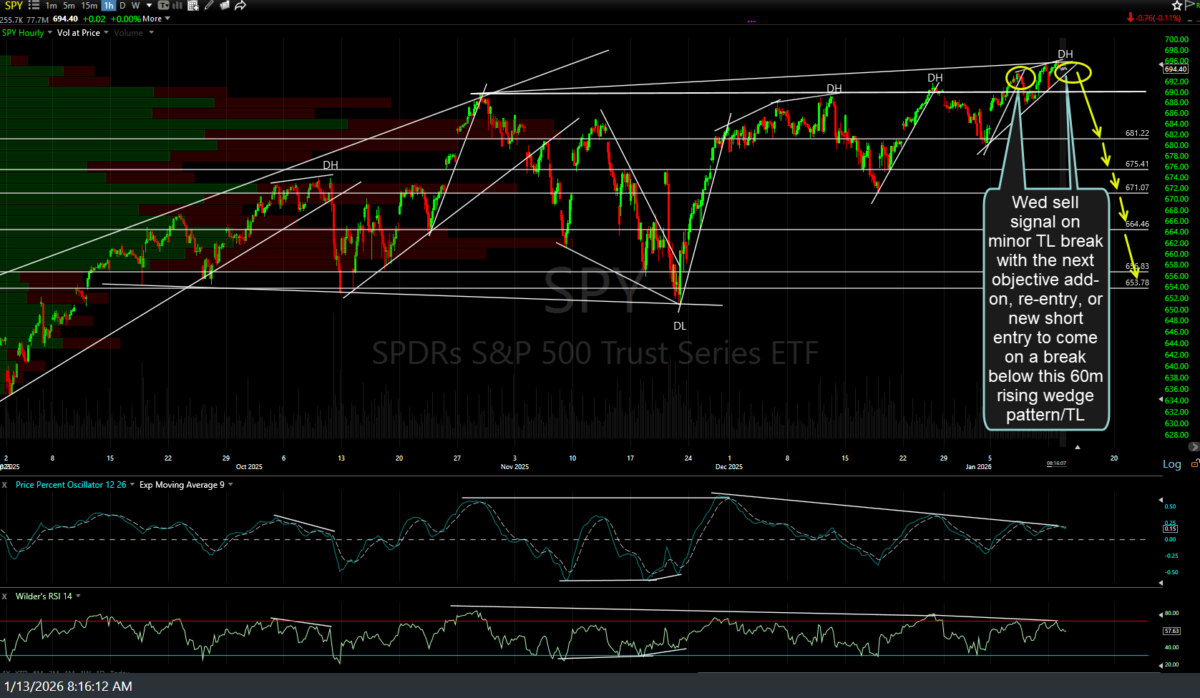Select the pencil drawing tool
1200x698 pixels.
(209, 6)
